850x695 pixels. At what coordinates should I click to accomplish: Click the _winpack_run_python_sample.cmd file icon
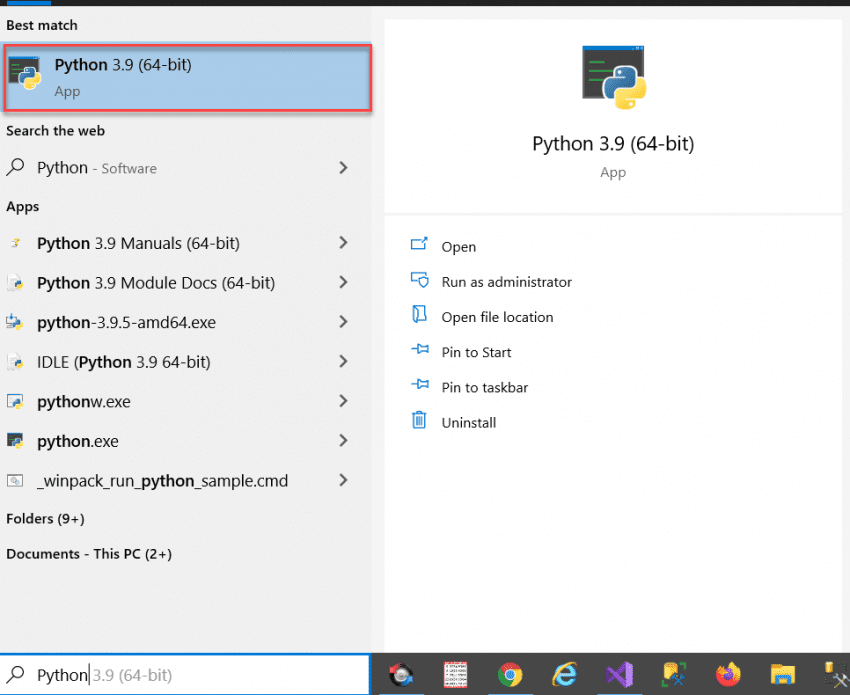point(15,480)
